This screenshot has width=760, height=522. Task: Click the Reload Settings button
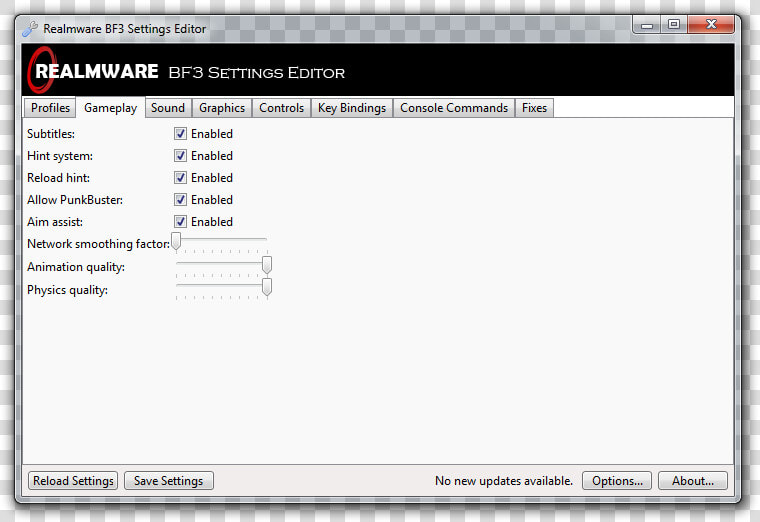(73, 481)
